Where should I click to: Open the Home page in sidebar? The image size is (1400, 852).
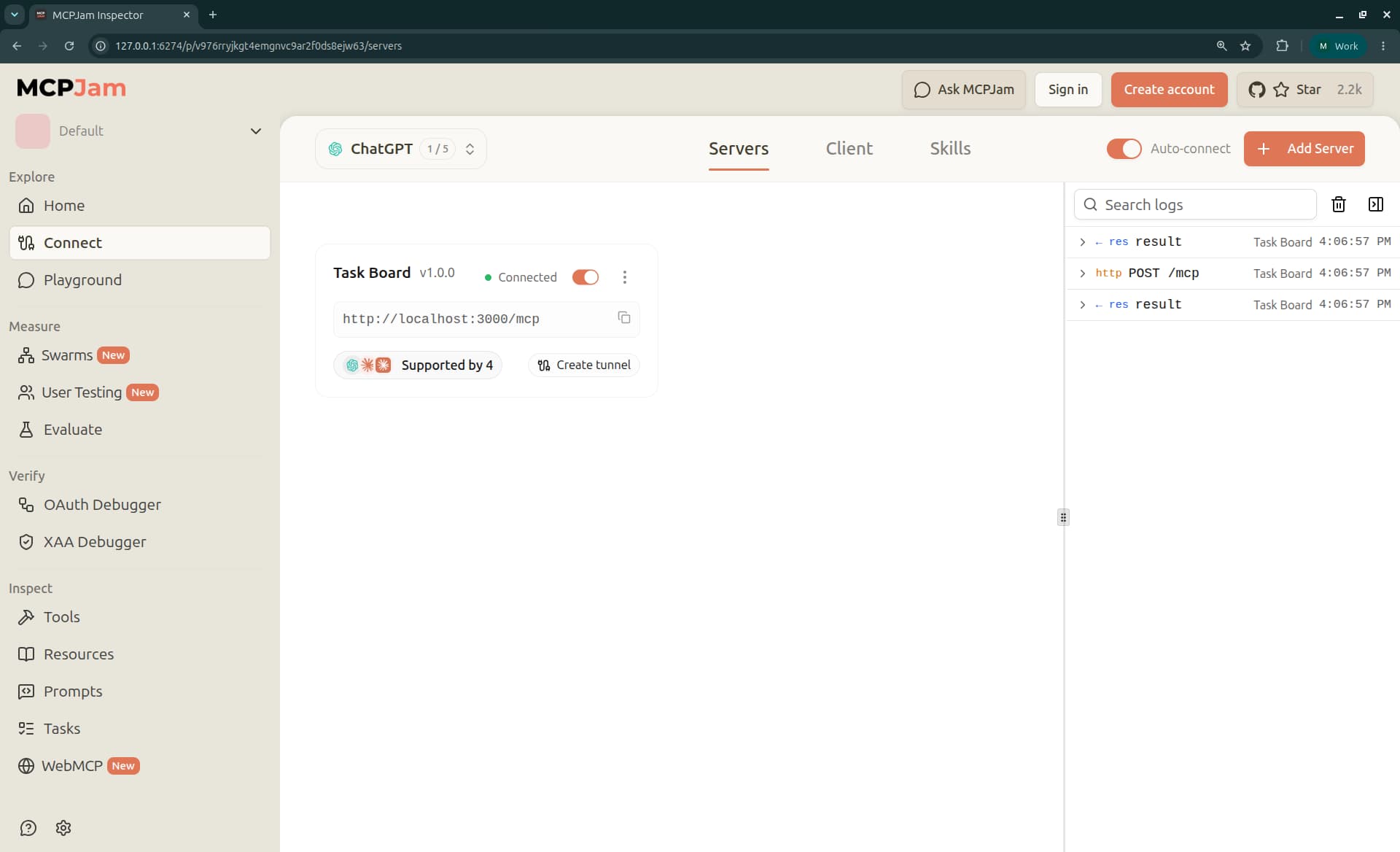coord(139,206)
